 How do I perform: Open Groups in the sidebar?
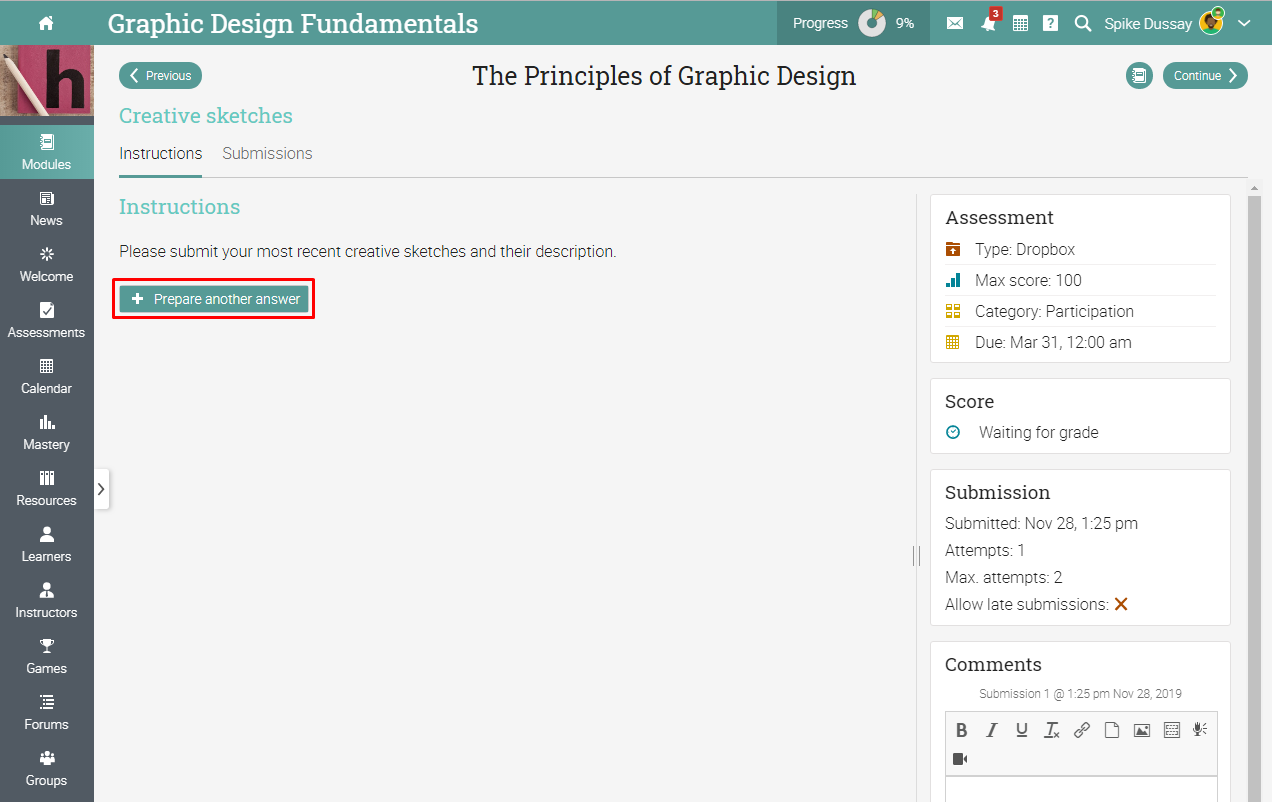[47, 768]
